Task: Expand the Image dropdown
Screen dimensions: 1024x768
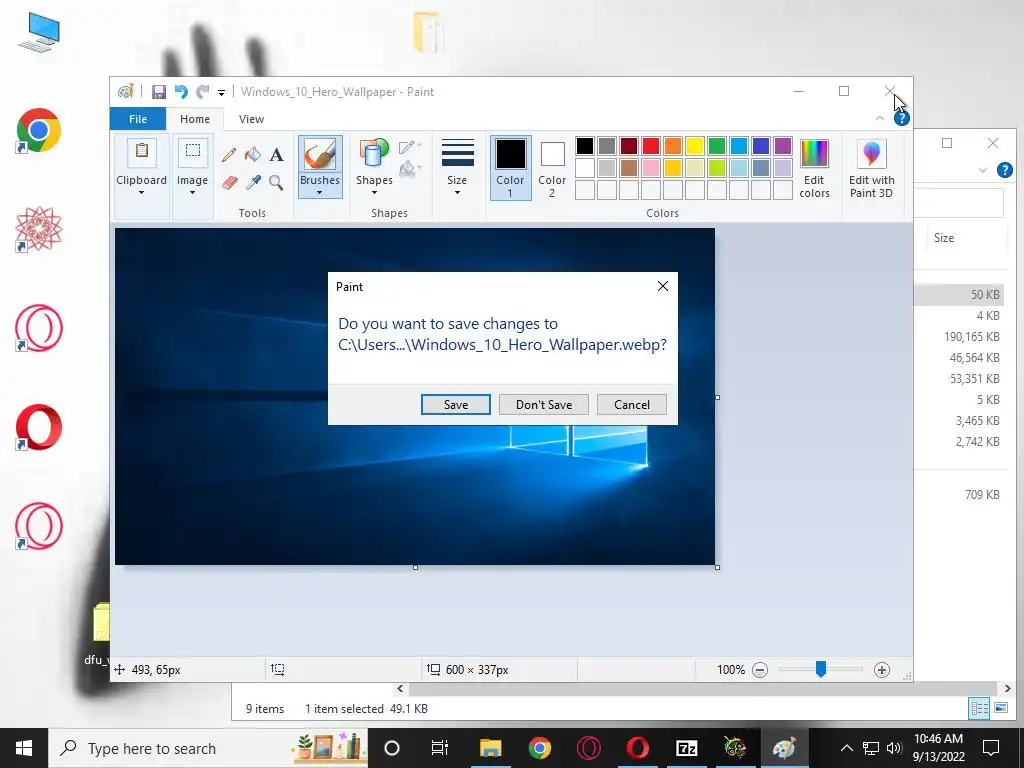Action: (192, 193)
